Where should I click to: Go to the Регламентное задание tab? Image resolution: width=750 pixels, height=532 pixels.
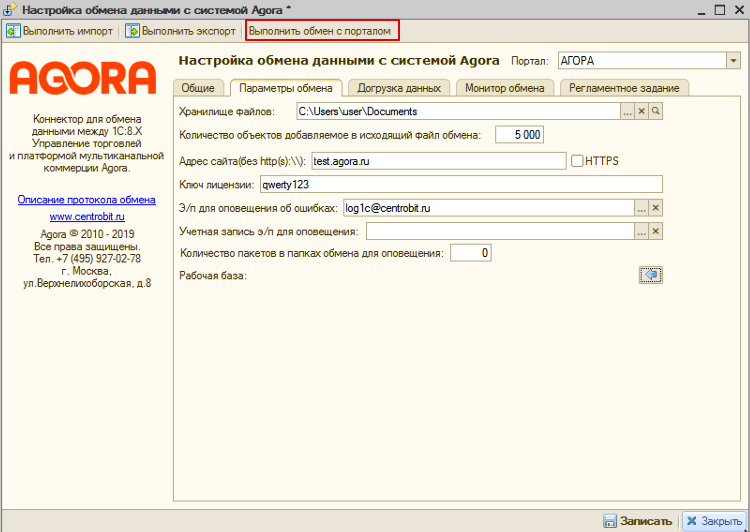coord(624,88)
